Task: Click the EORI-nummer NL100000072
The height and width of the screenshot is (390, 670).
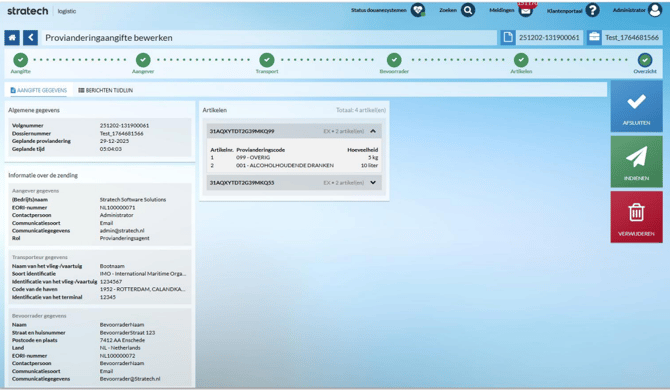Action: coord(118,356)
